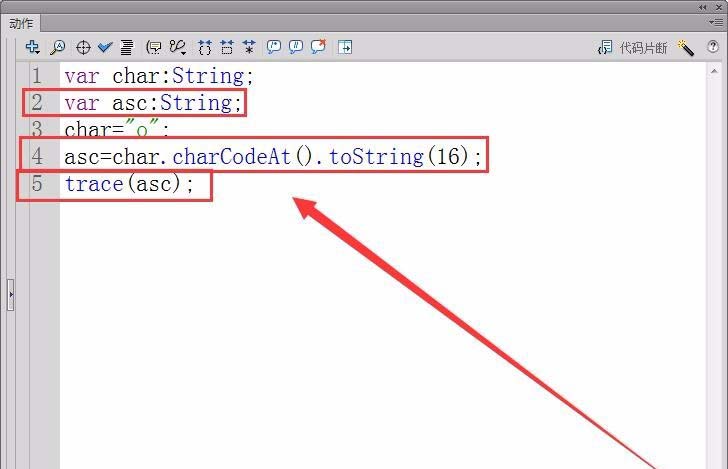Click code line 'var char:String;'
Viewport: 728px width, 469px height.
(159, 76)
